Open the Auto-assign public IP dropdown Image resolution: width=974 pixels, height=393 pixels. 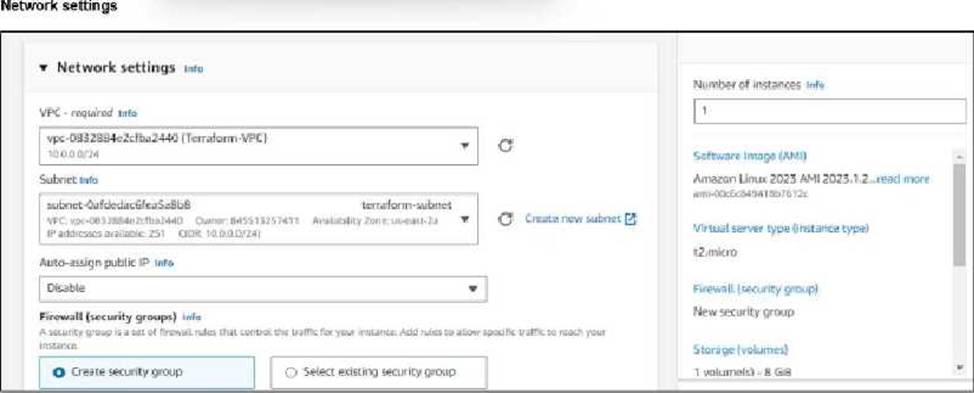[x=263, y=289]
